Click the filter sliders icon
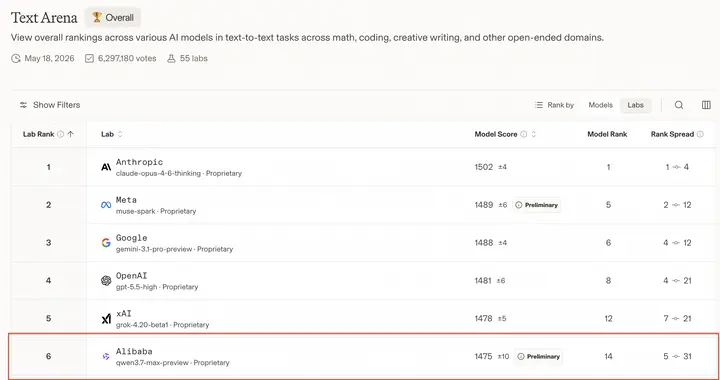720x380 pixels. (x=23, y=105)
